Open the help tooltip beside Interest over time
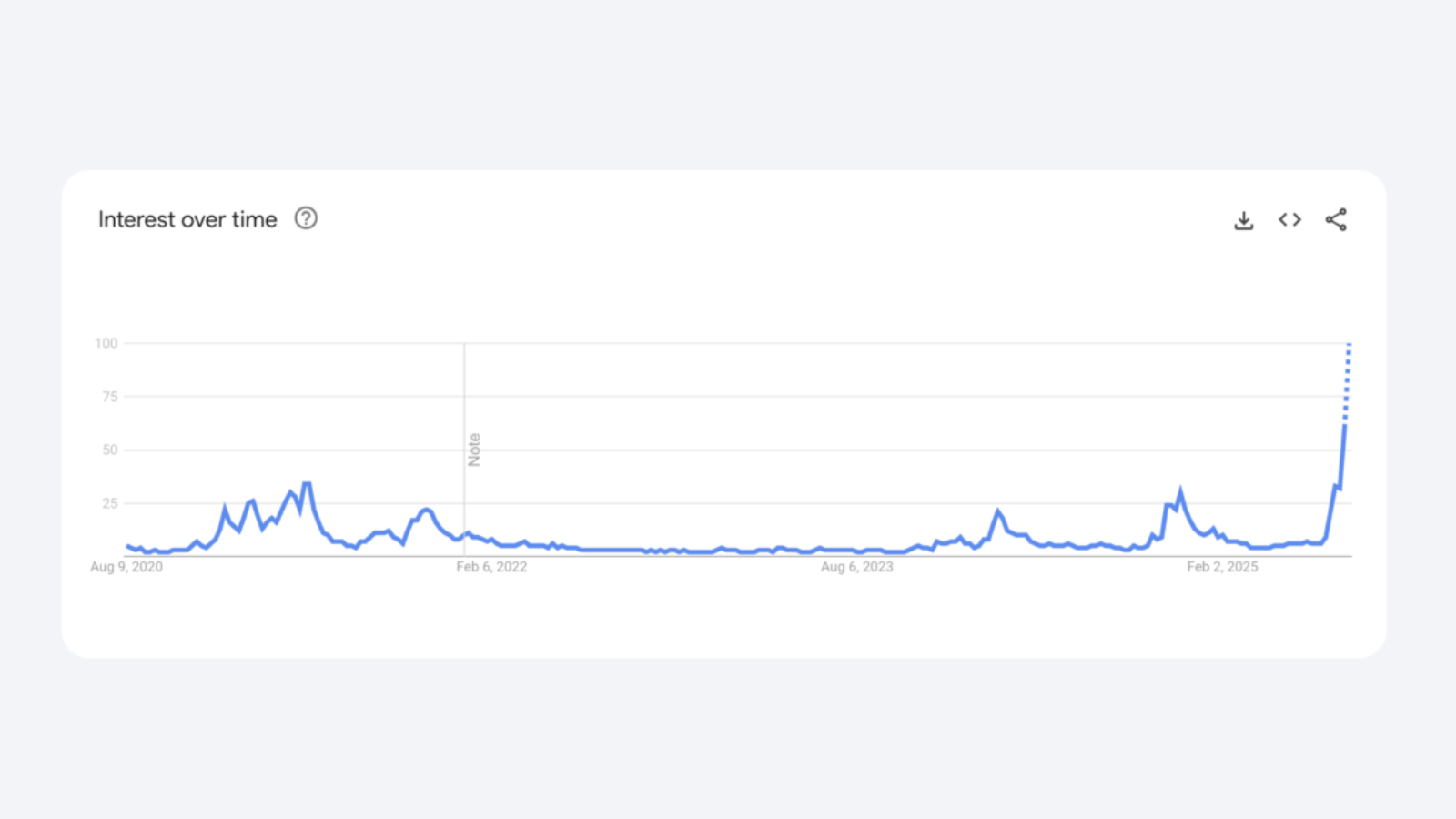 307,218
